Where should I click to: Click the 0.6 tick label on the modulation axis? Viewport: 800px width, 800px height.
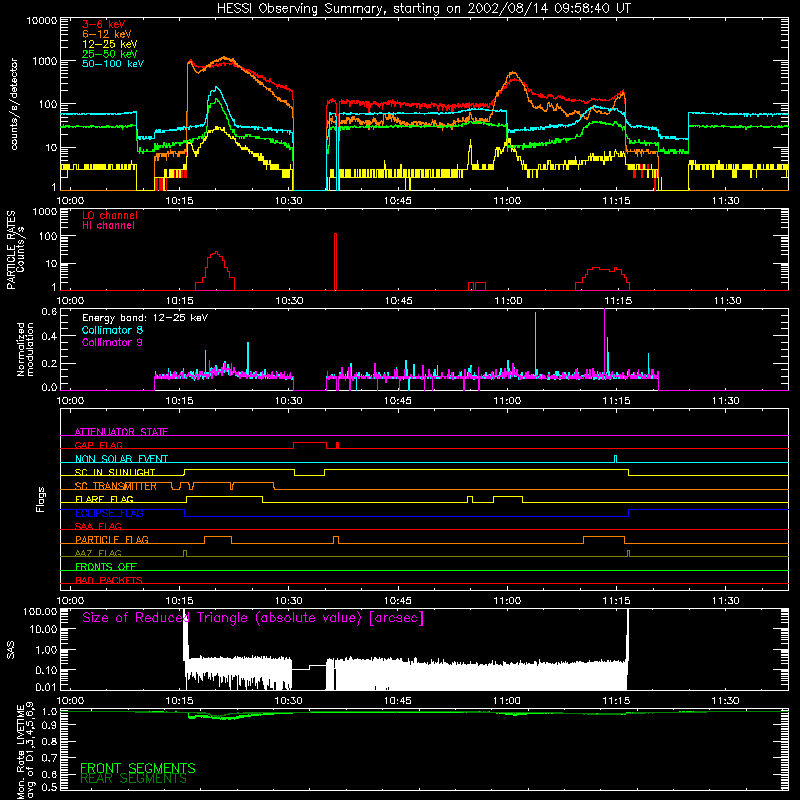click(x=49, y=312)
